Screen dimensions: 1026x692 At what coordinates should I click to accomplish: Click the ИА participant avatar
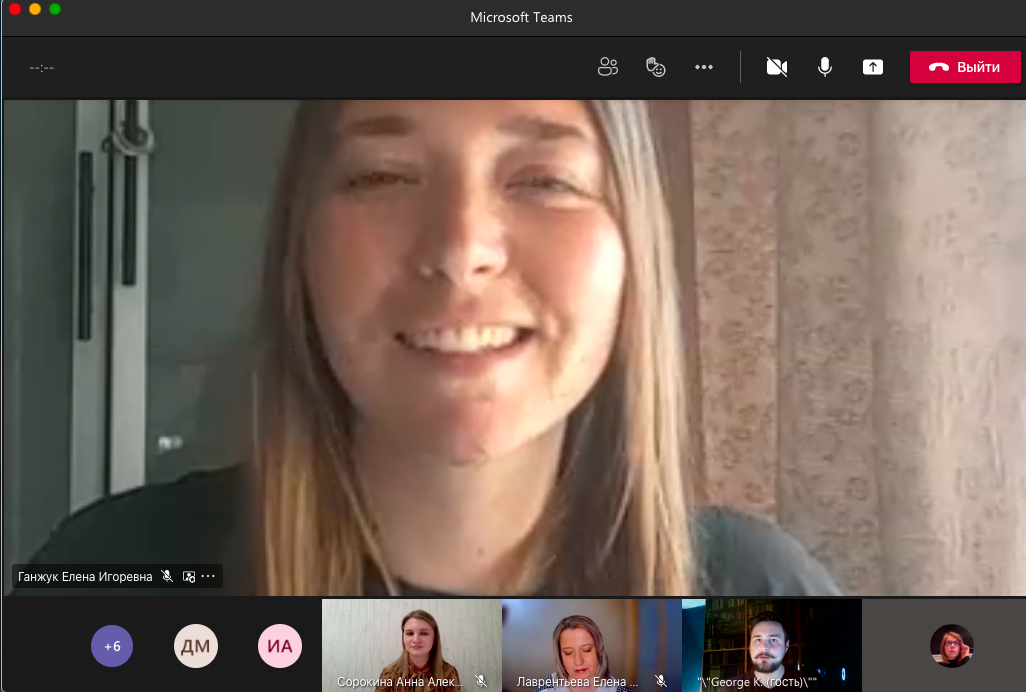coord(280,646)
